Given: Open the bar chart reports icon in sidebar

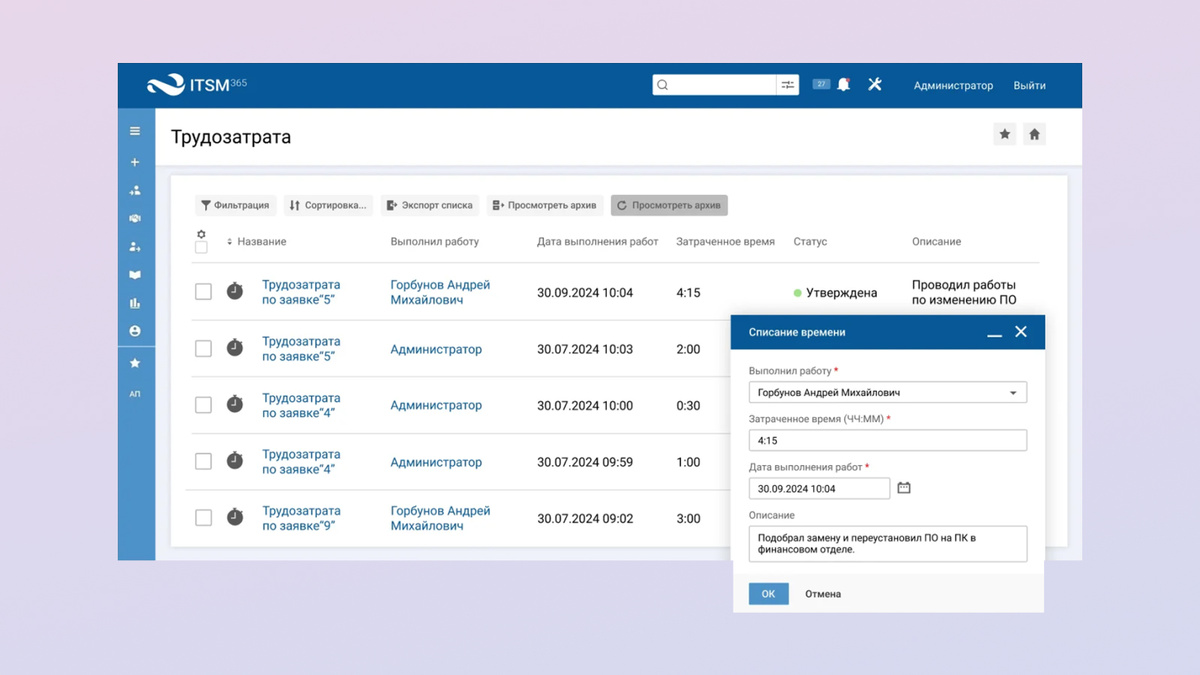Looking at the screenshot, I should point(135,303).
